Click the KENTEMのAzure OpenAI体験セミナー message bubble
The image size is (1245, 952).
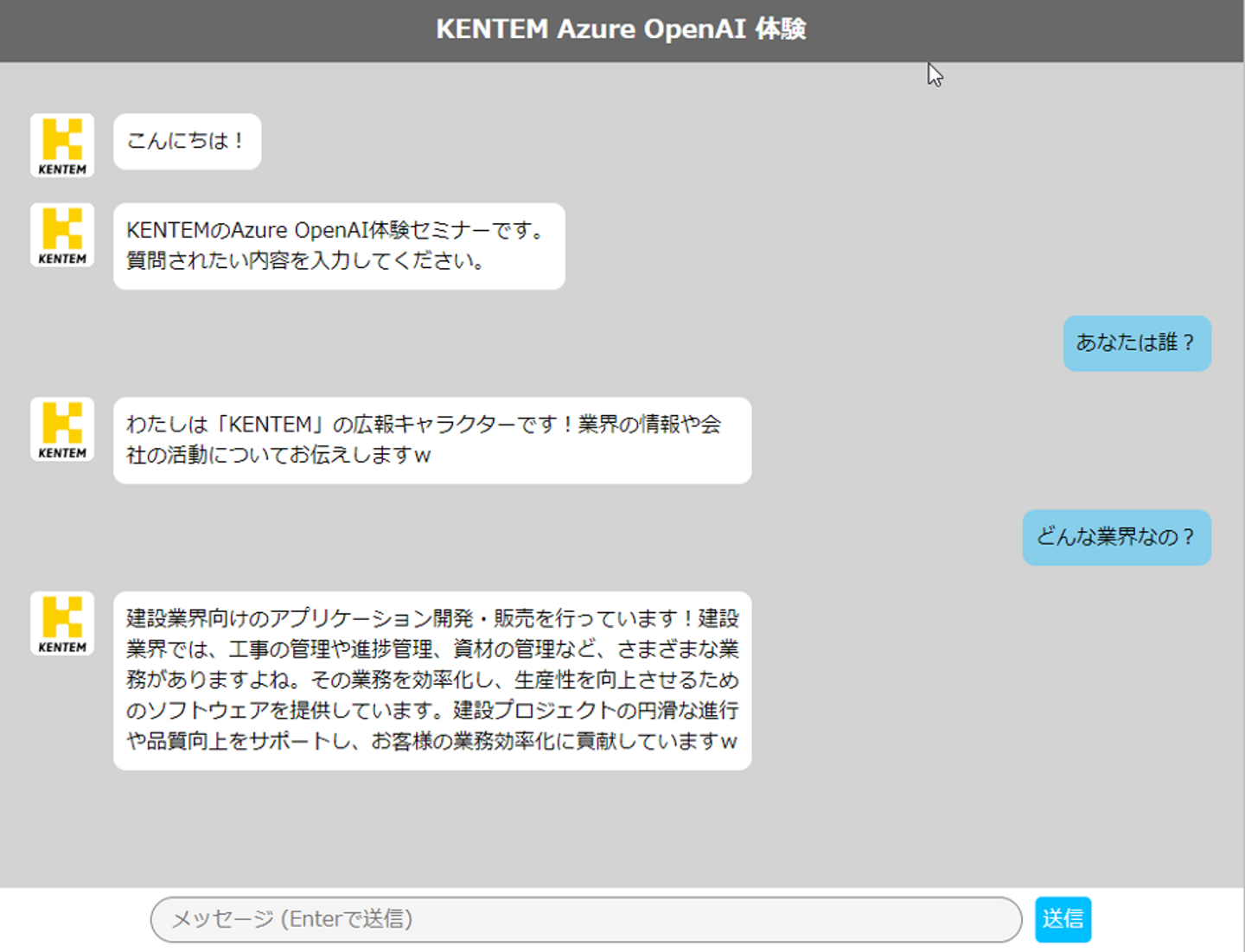point(339,246)
